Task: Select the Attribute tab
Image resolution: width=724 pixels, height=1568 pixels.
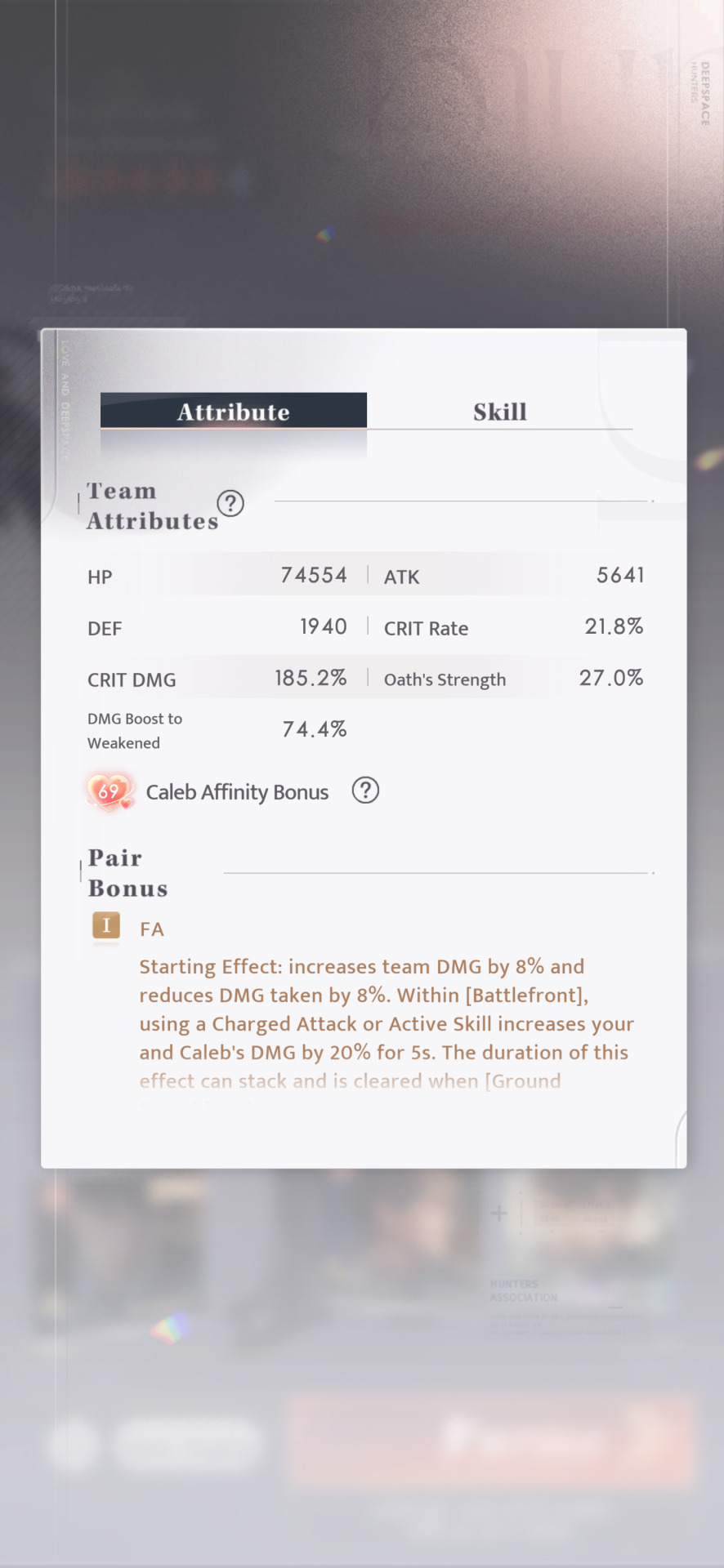Action: coord(234,411)
